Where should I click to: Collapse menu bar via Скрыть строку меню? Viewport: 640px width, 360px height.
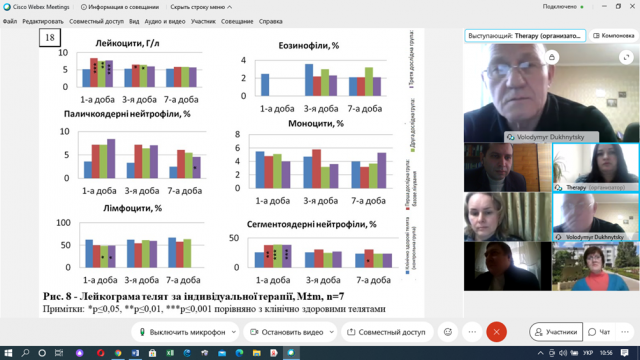(x=201, y=7)
